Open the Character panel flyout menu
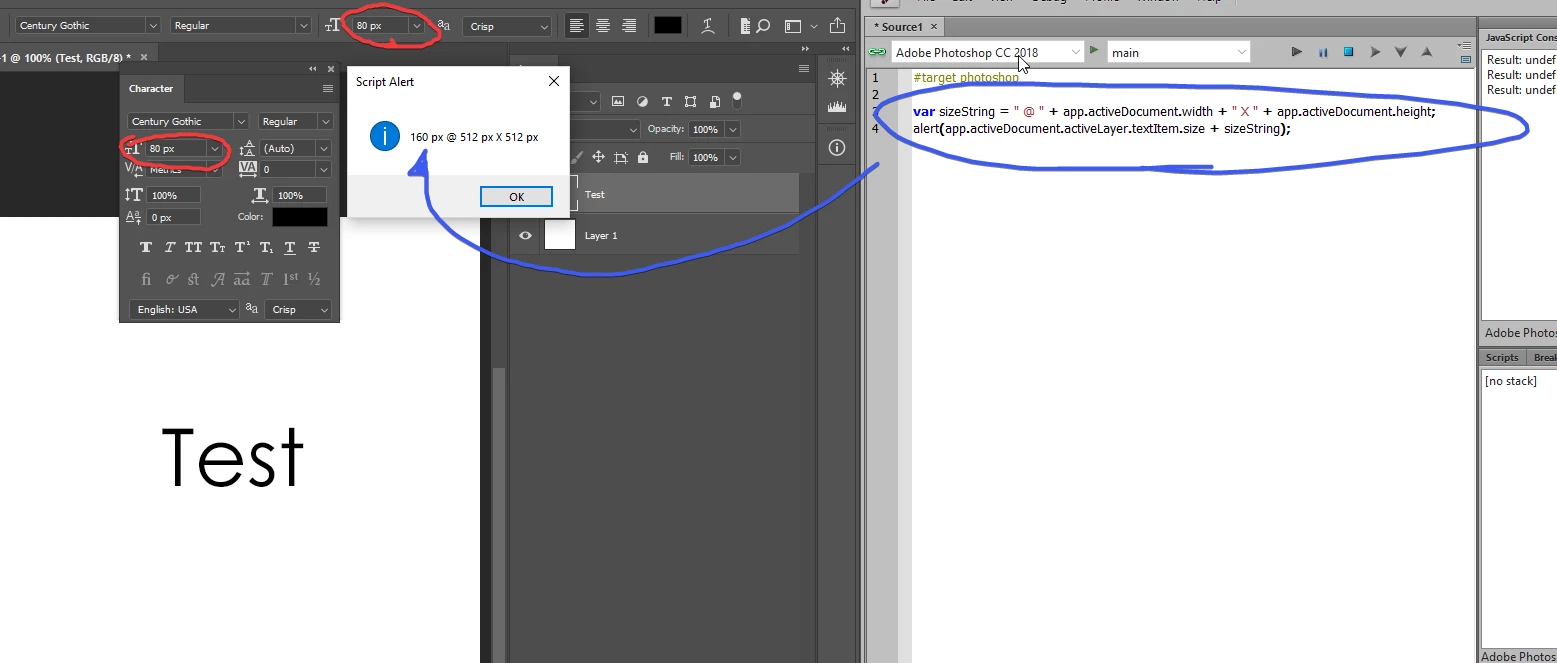The height and width of the screenshot is (663, 1557). coord(328,89)
